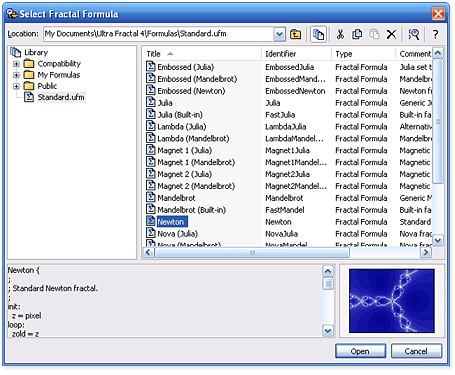Image resolution: width=455 pixels, height=375 pixels.
Task: Click the My Formulas folder icon
Action: 29,75
